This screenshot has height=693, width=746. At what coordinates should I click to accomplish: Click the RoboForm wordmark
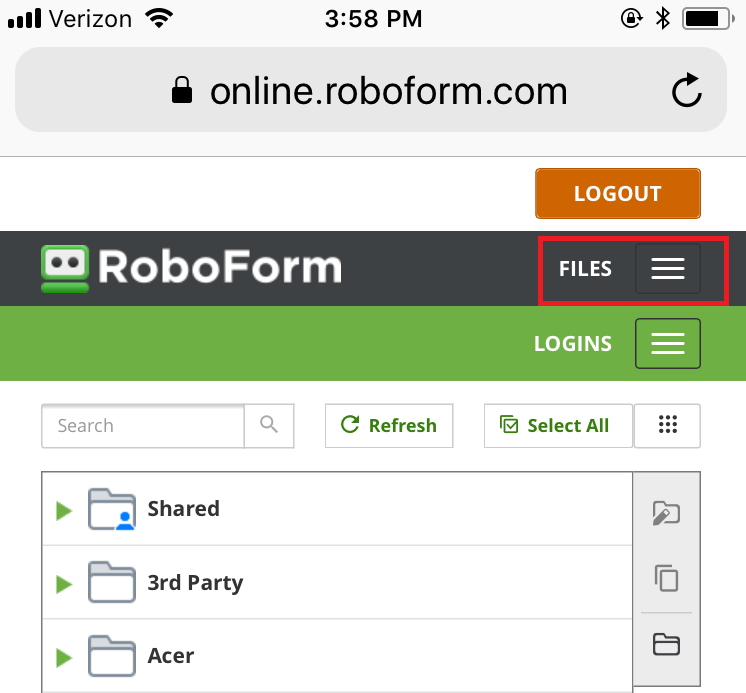220,267
